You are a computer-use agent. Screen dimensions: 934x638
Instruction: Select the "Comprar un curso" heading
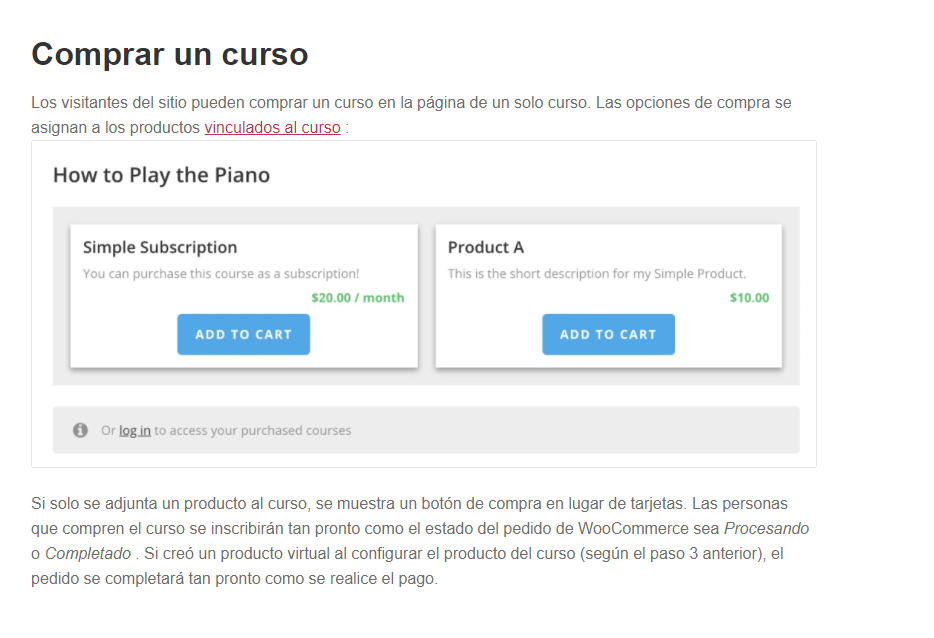(x=170, y=54)
